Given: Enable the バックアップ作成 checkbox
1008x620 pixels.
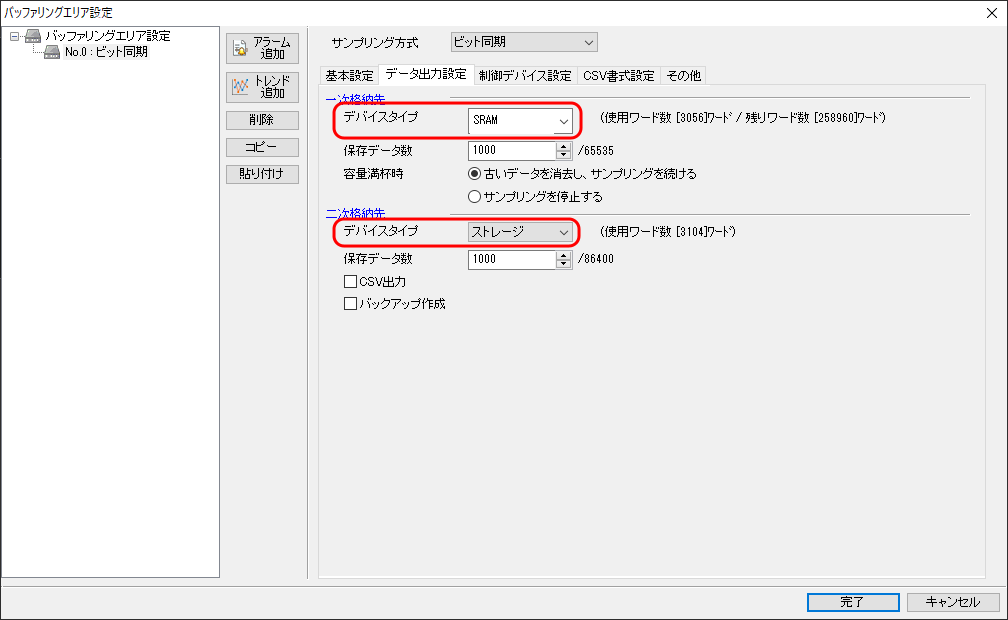Looking at the screenshot, I should [x=351, y=304].
